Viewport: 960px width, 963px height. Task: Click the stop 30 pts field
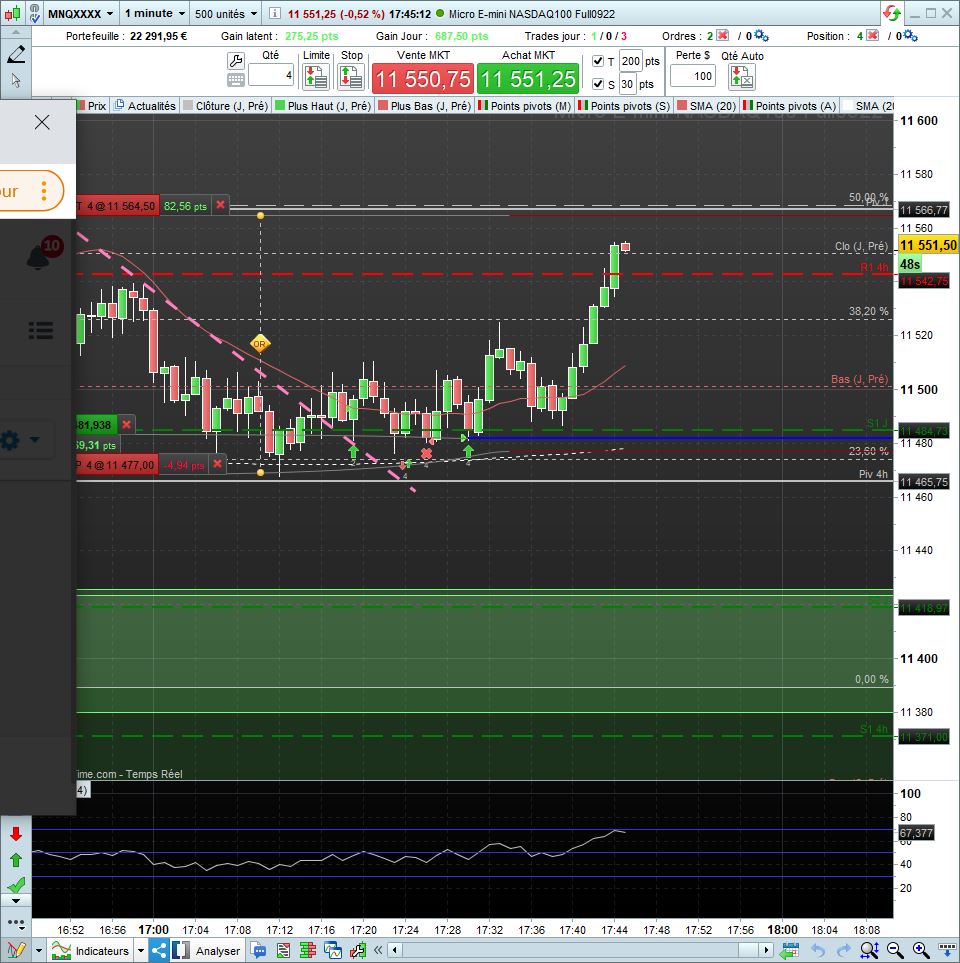pyautogui.click(x=627, y=84)
